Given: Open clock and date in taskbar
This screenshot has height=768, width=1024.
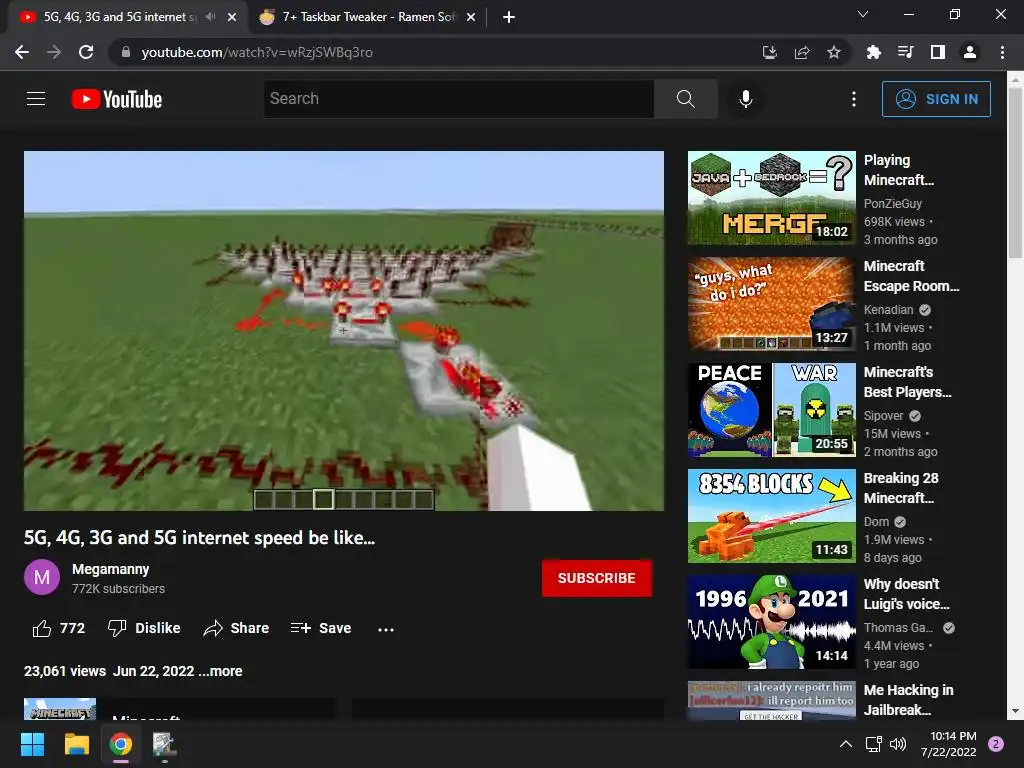Looking at the screenshot, I should point(950,744).
